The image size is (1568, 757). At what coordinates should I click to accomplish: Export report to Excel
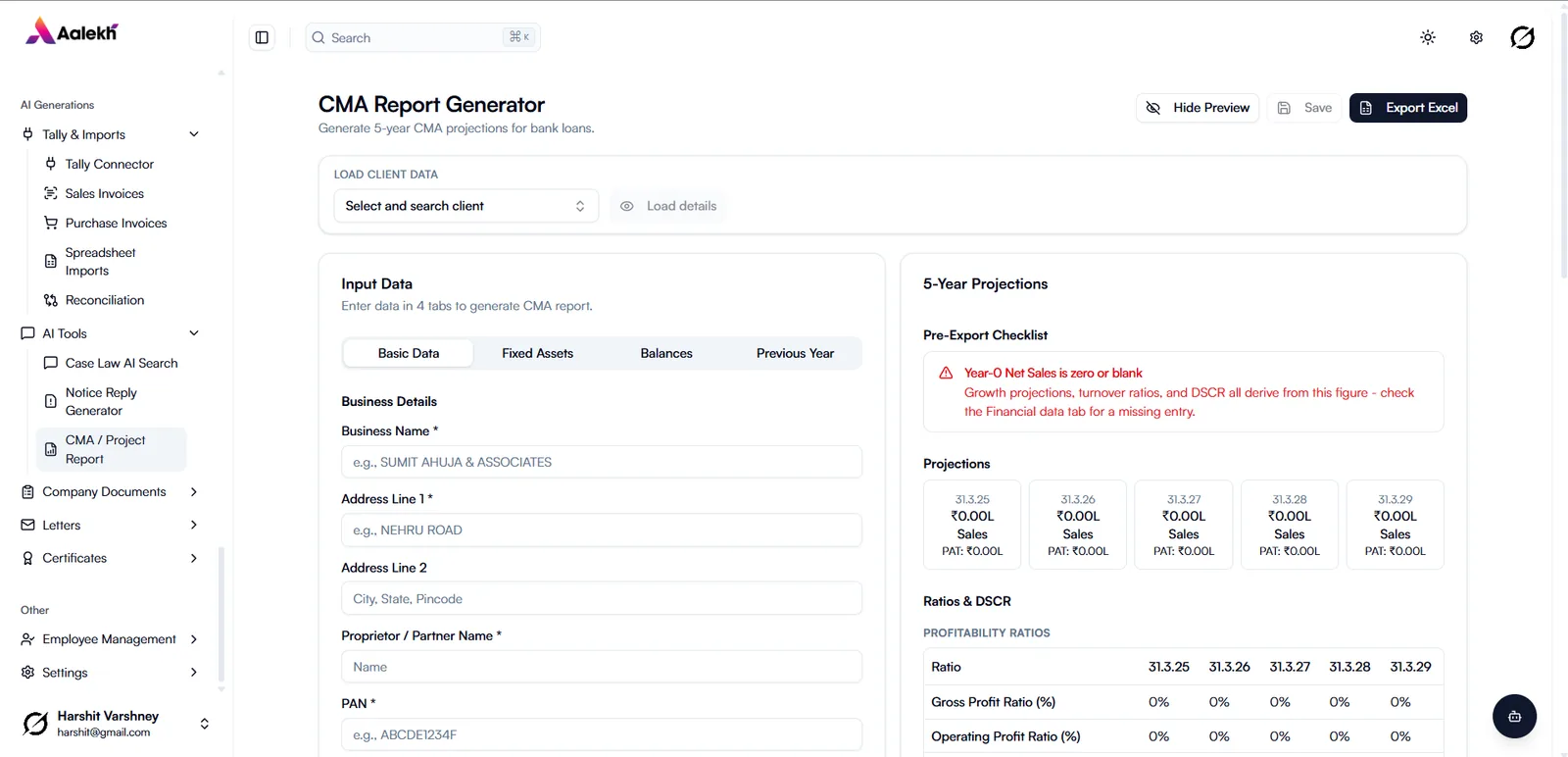click(1408, 108)
